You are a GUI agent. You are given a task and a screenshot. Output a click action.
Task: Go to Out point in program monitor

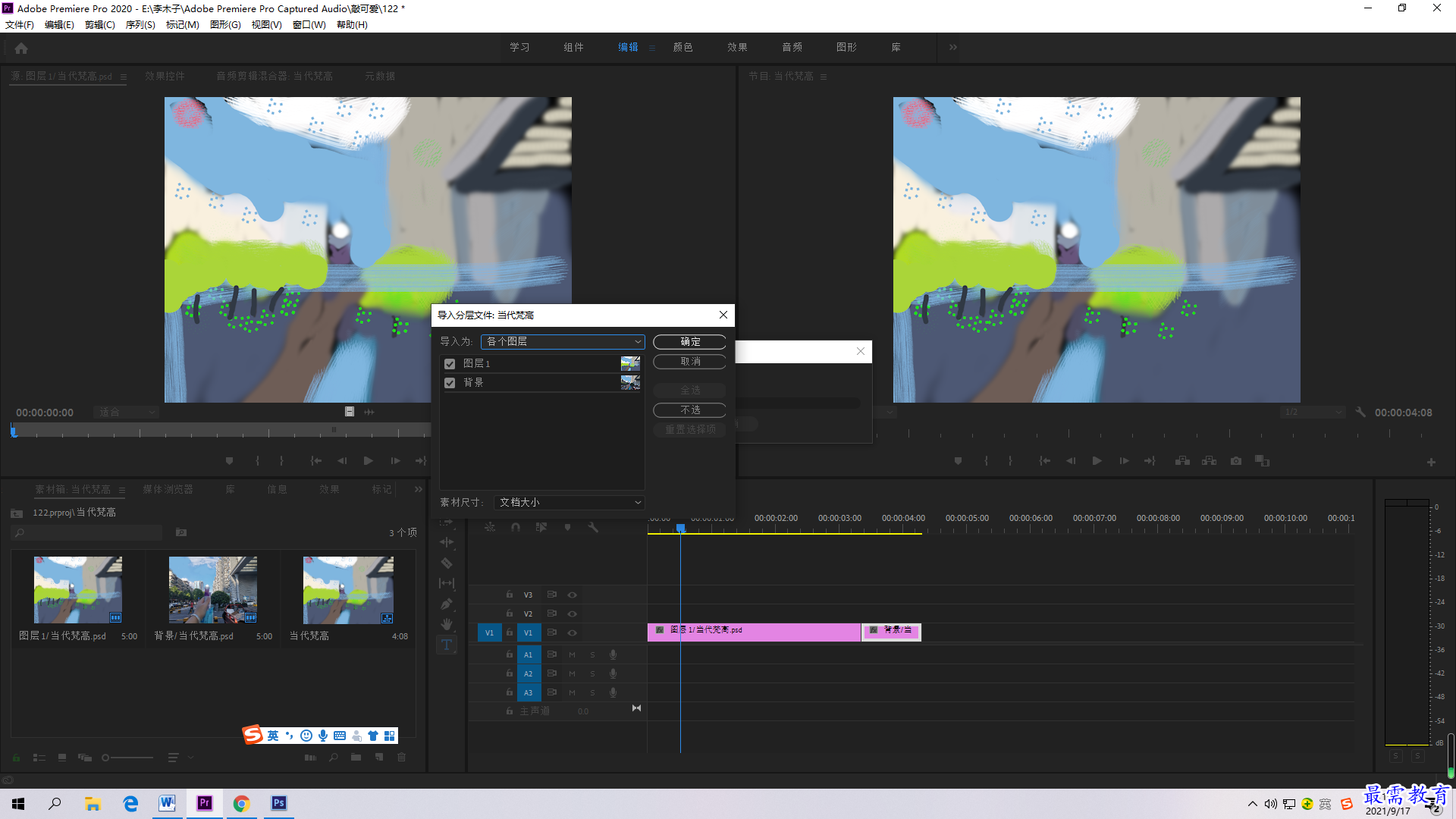1150,461
